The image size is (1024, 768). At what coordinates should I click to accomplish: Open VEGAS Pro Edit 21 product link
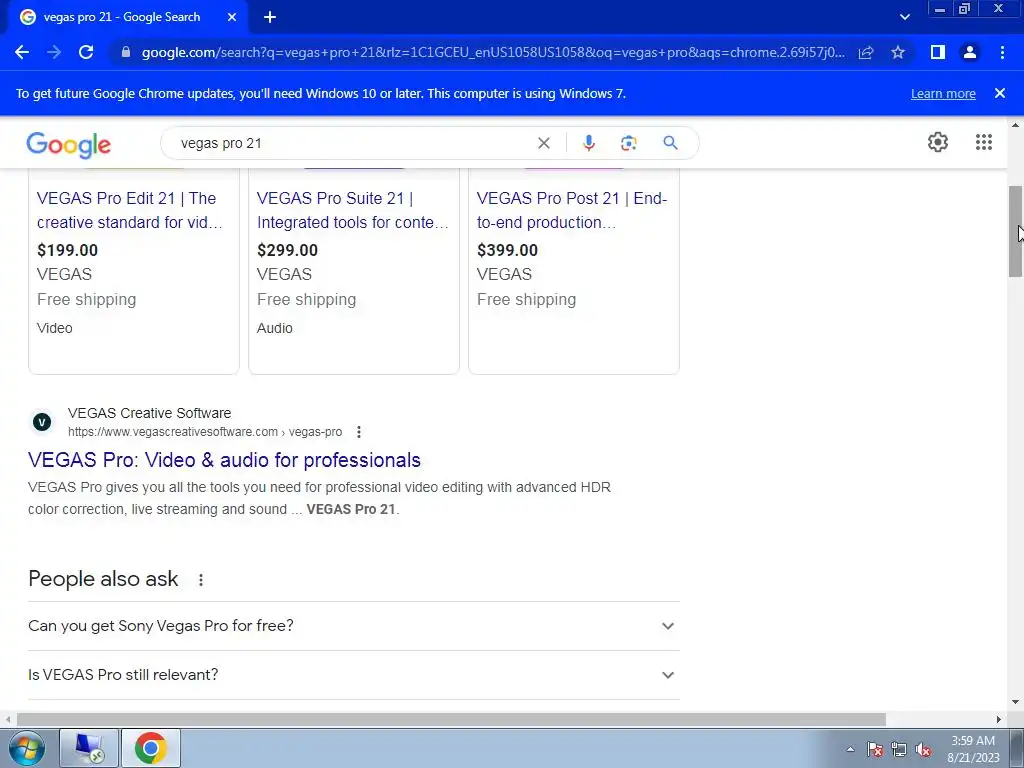130,210
